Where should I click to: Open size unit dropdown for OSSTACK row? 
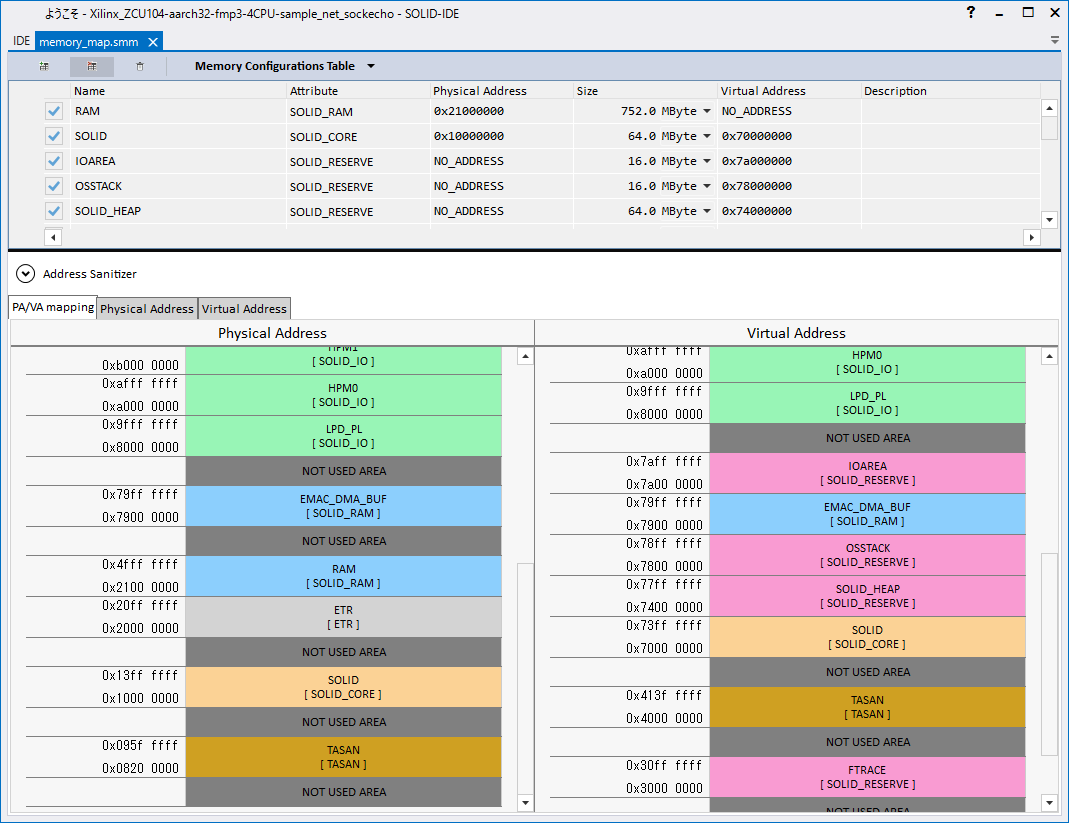[x=707, y=186]
